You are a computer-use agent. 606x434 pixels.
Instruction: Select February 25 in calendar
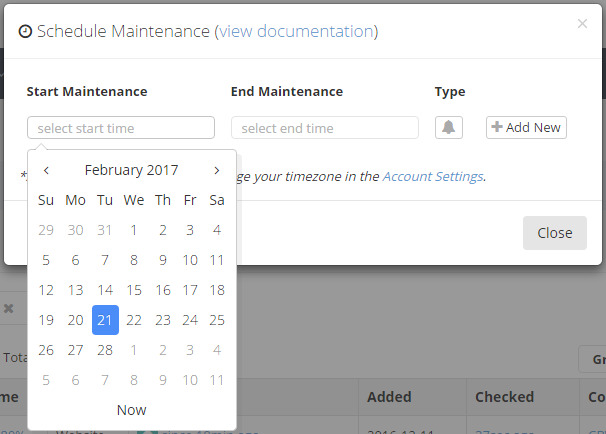tap(217, 320)
